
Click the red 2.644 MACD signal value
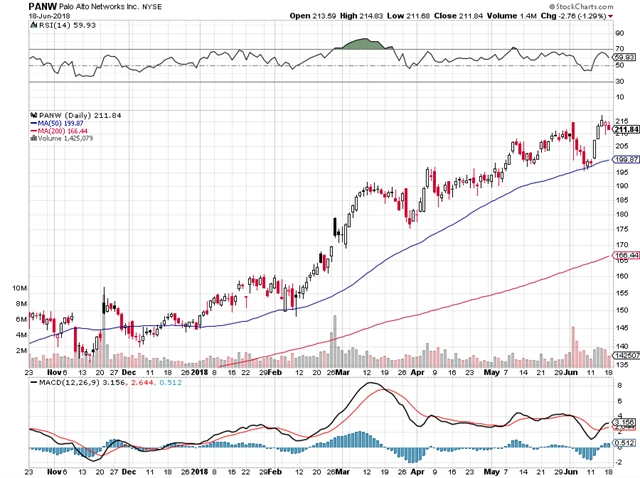142,382
